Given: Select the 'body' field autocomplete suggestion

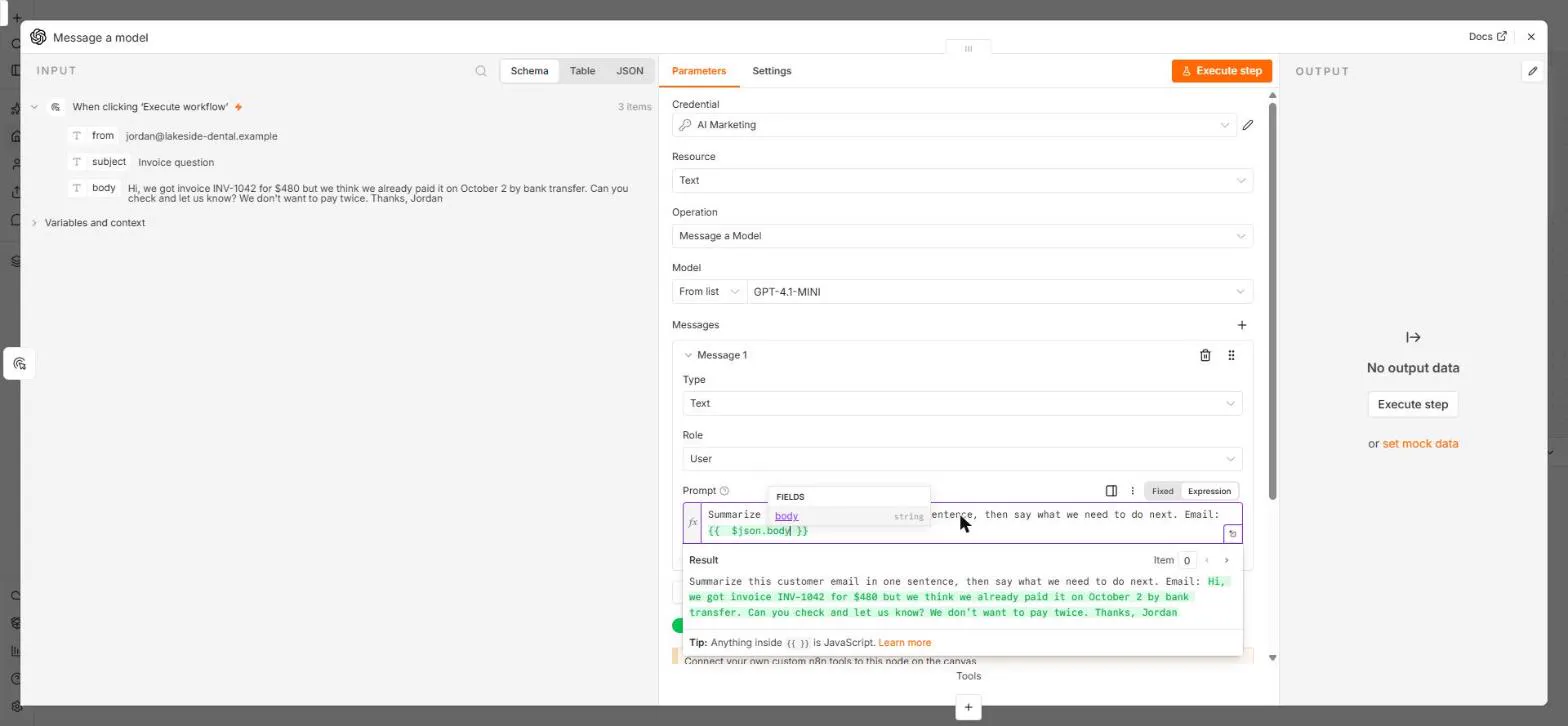Looking at the screenshot, I should coord(849,516).
